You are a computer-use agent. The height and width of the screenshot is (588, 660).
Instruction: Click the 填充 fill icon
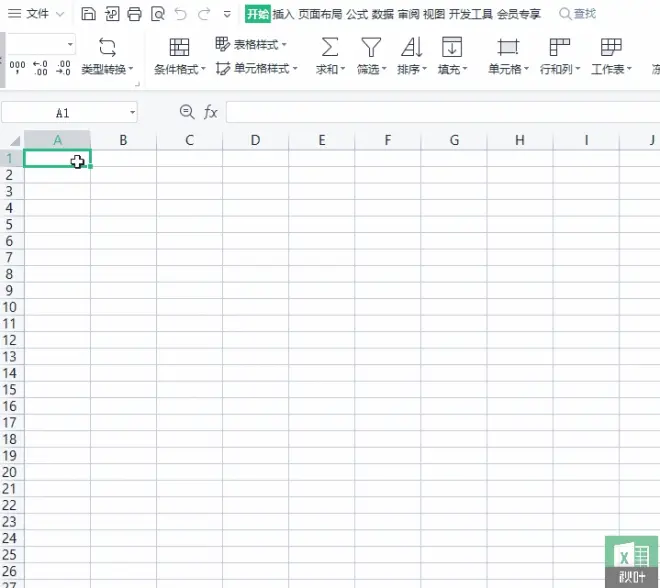tap(452, 47)
